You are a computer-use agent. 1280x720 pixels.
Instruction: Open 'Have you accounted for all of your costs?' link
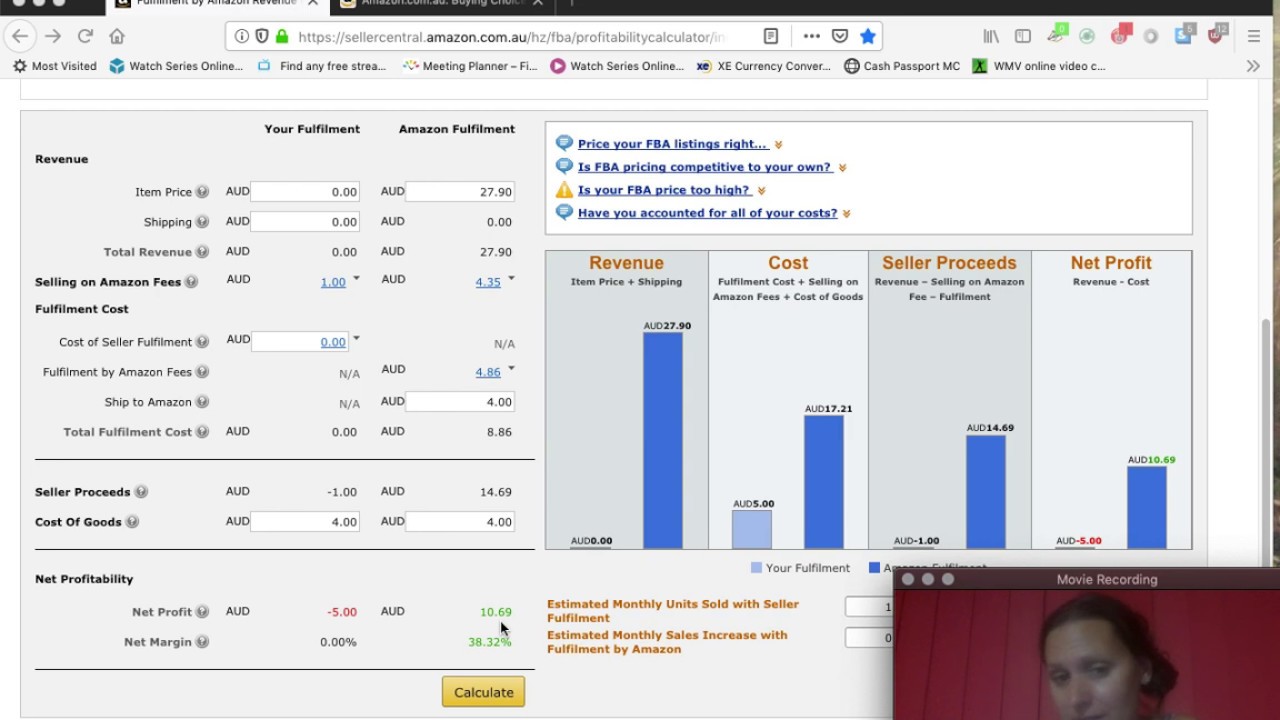coord(707,213)
